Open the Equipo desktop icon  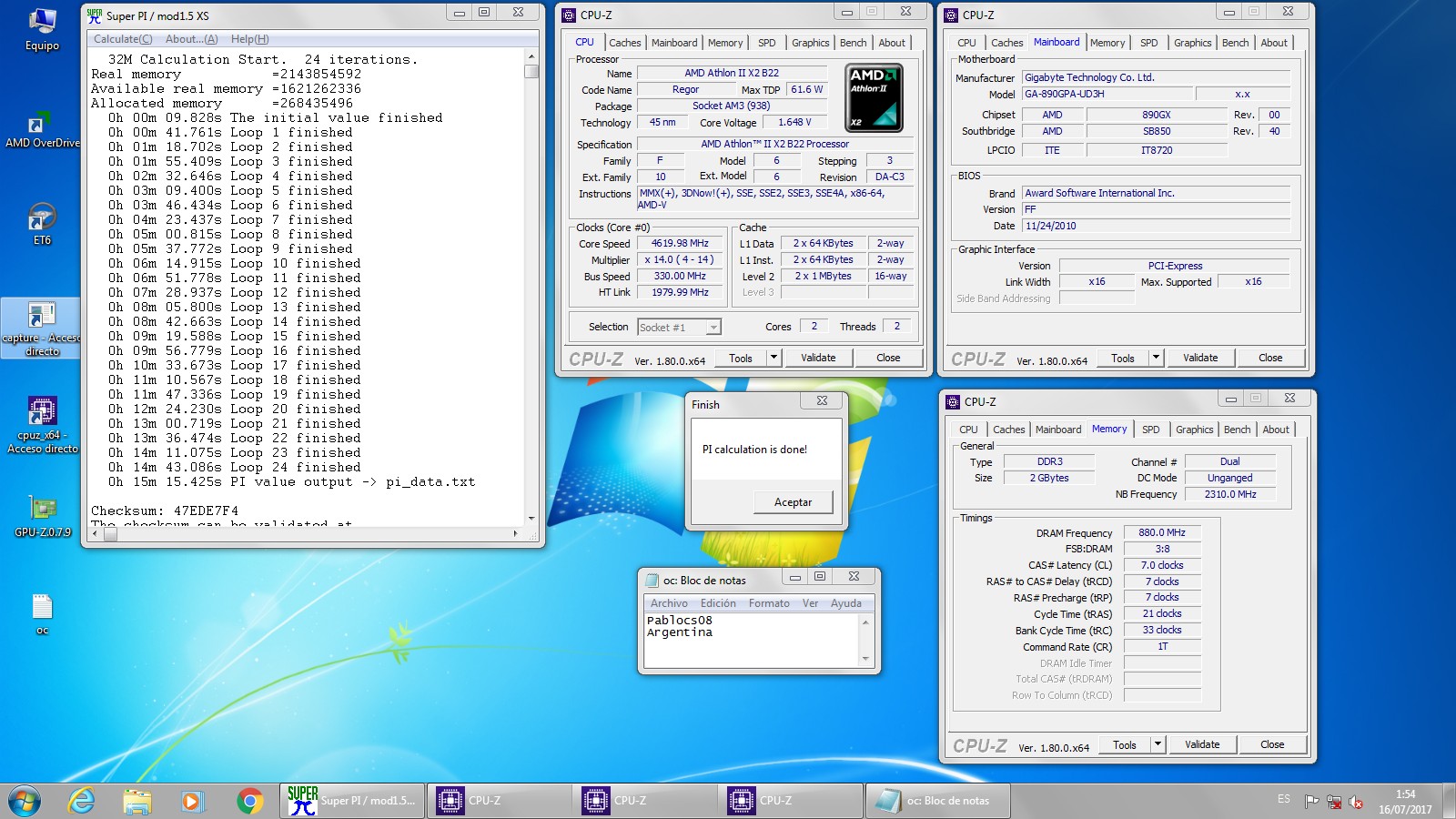click(42, 29)
